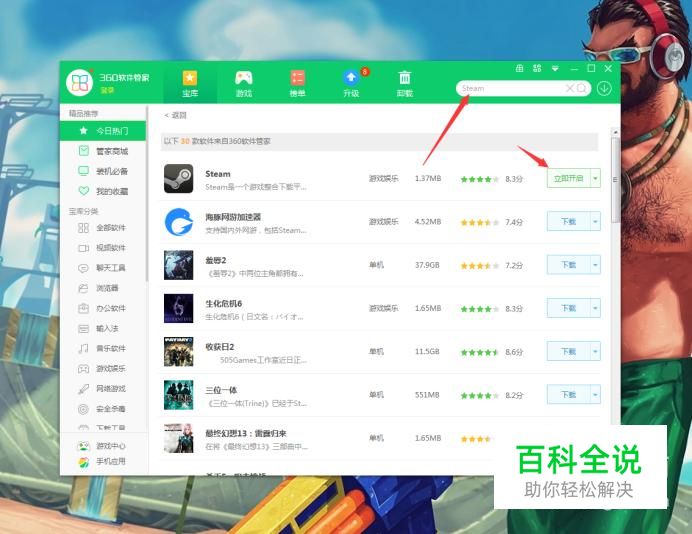
Task: Select 音乐软件 category
Action: [103, 348]
